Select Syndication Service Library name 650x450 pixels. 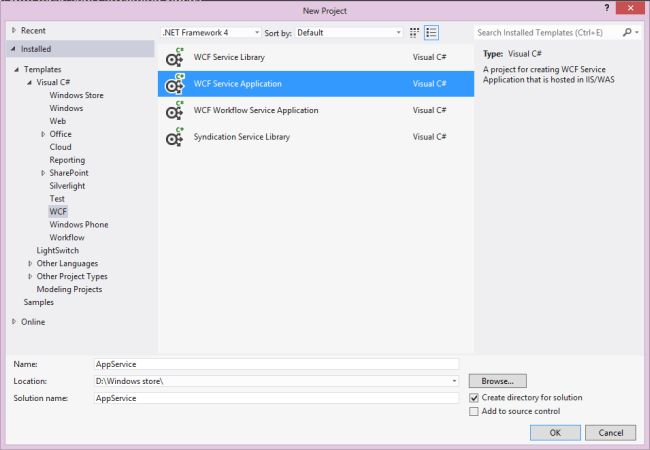[242, 137]
